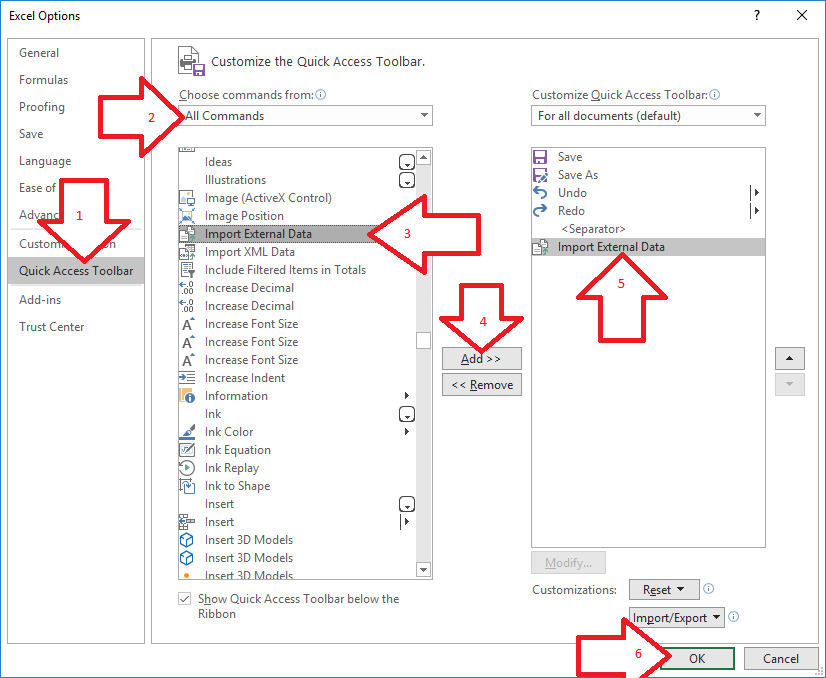Viewport: 826px width, 678px height.
Task: Expand the Illustrations group dropdown marker
Action: pyautogui.click(x=407, y=180)
